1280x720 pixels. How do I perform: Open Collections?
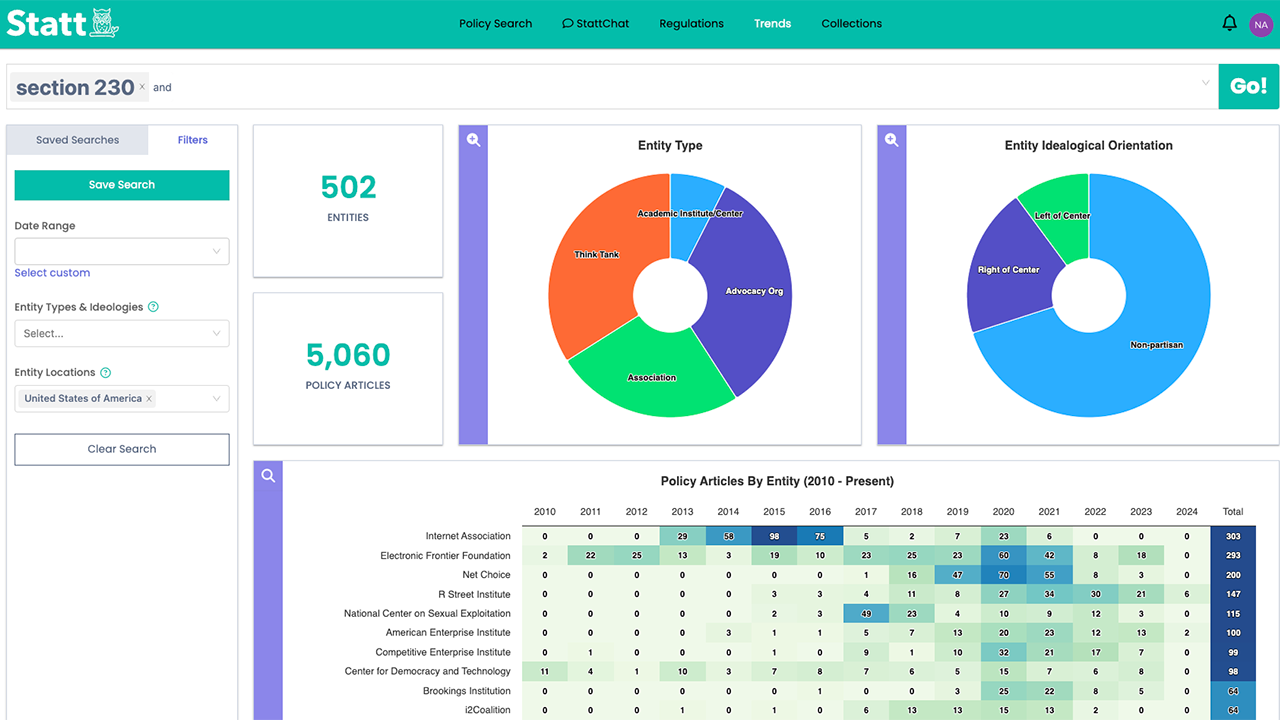click(852, 24)
